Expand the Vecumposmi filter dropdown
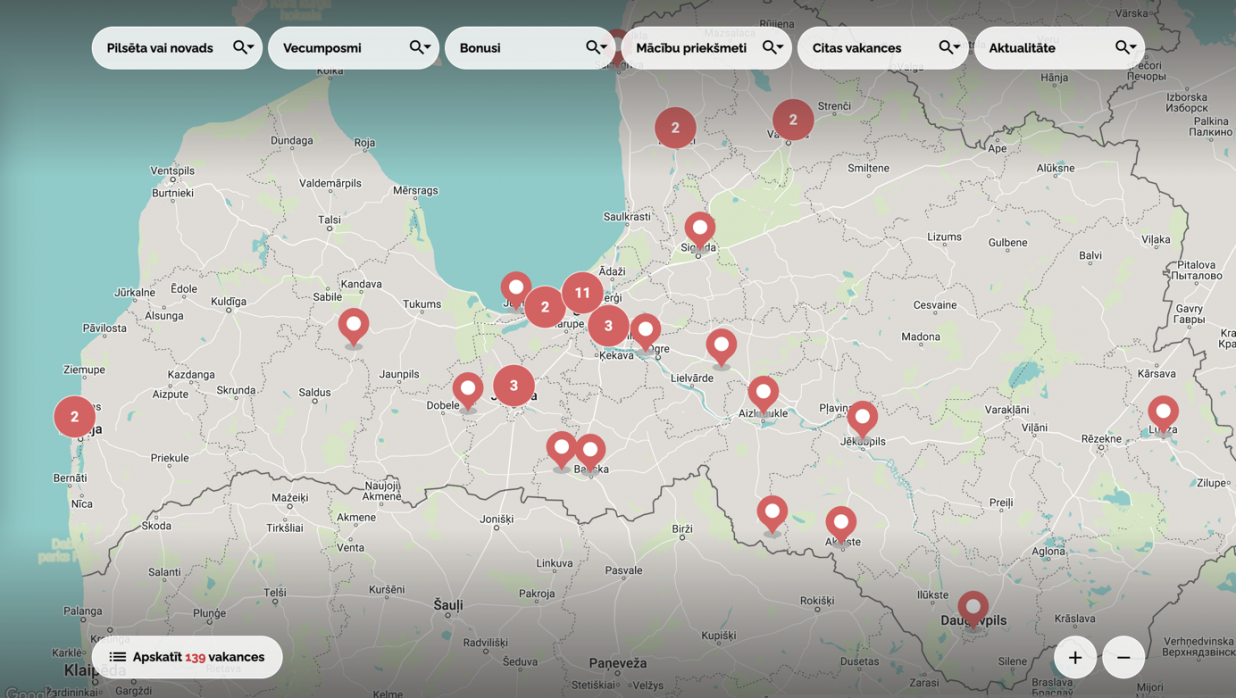This screenshot has height=698, width=1236. pyautogui.click(x=353, y=48)
